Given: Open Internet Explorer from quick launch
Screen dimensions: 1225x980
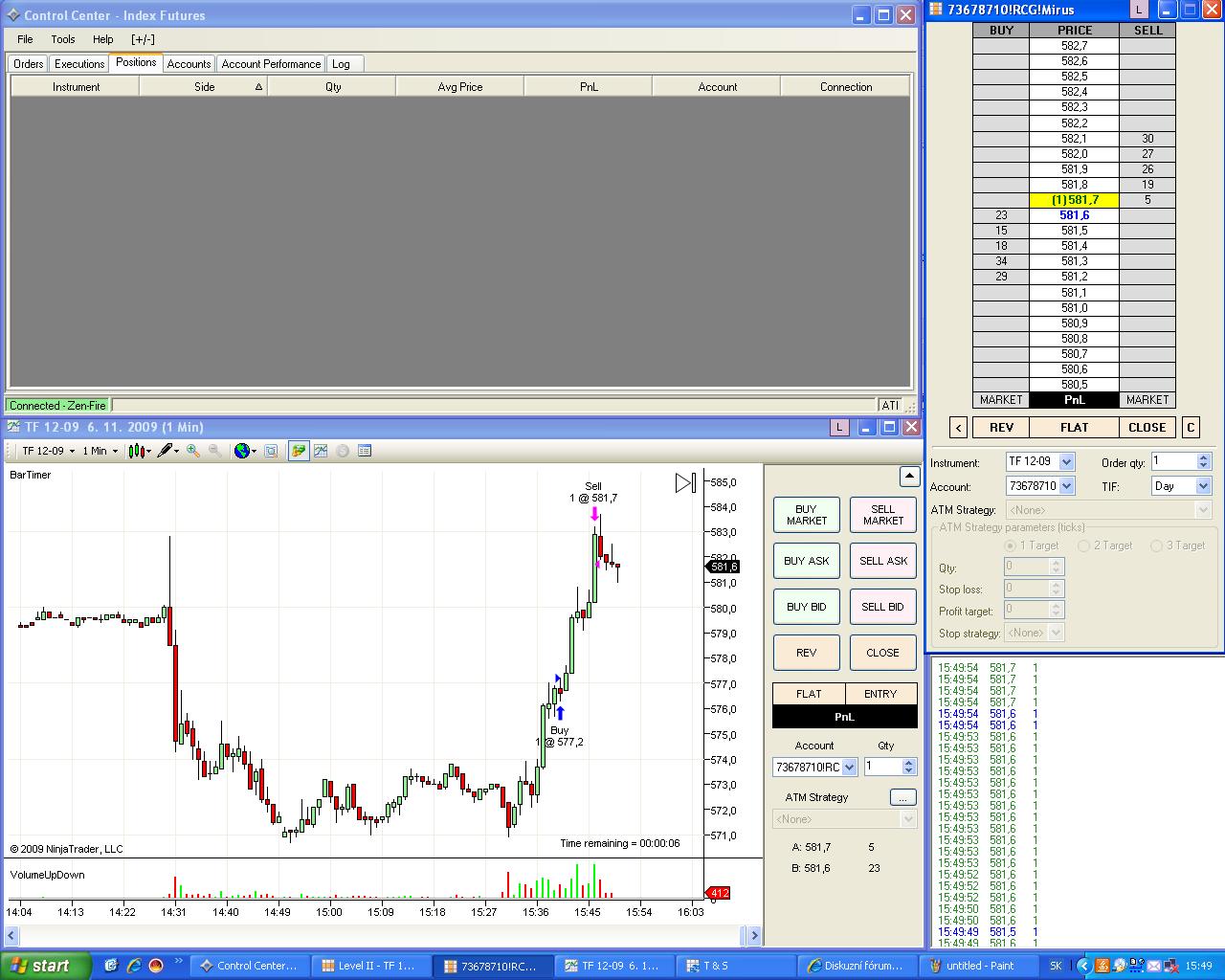Looking at the screenshot, I should [134, 966].
